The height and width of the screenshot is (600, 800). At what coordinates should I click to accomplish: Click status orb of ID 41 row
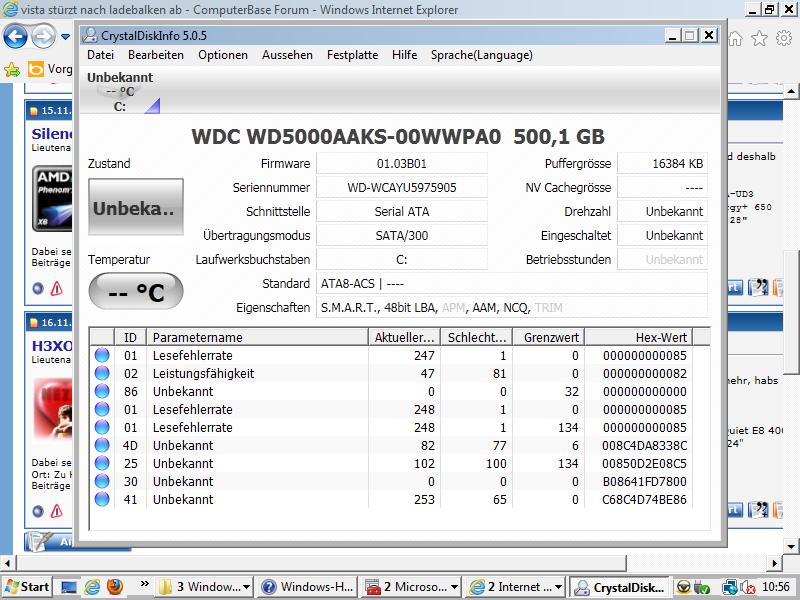point(102,499)
